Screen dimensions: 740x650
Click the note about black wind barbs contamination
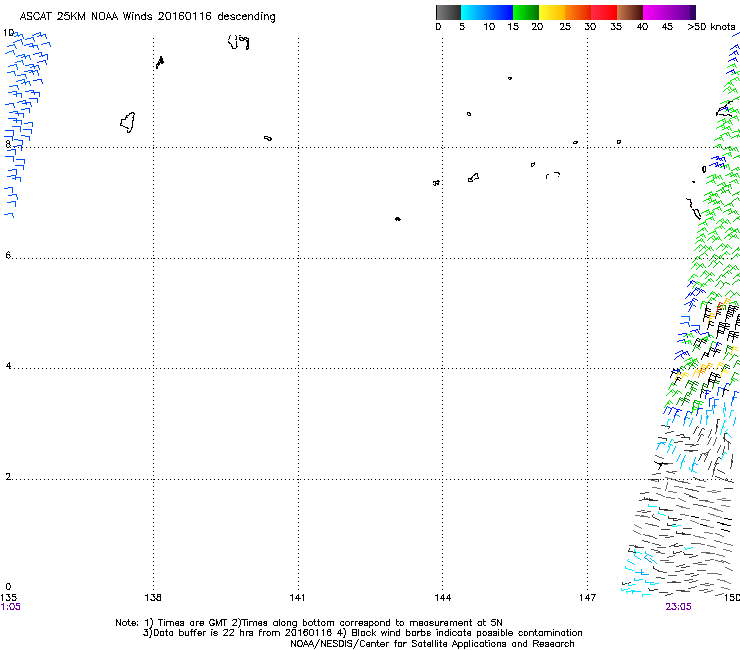click(x=459, y=633)
